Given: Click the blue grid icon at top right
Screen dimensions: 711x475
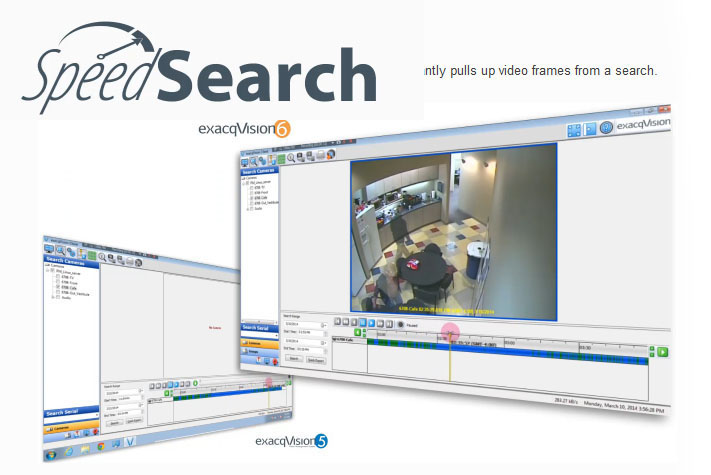Looking at the screenshot, I should tap(574, 131).
